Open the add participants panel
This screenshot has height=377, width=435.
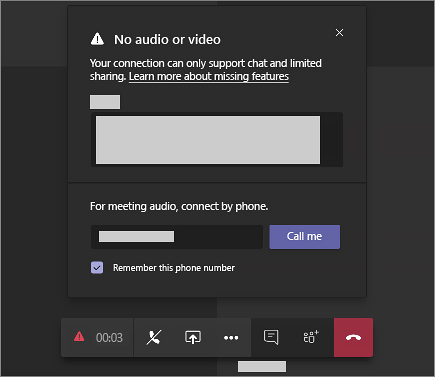(311, 337)
